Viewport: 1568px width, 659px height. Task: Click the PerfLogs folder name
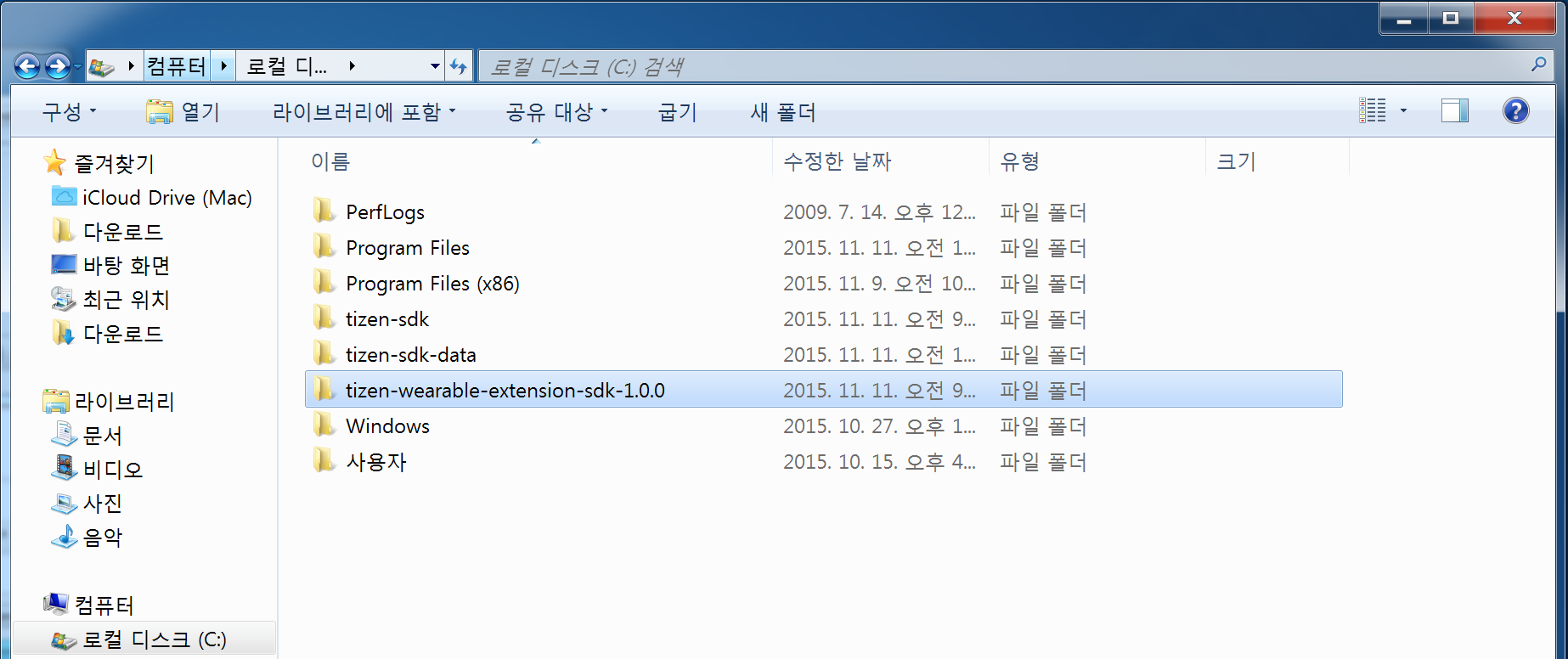pos(385,212)
